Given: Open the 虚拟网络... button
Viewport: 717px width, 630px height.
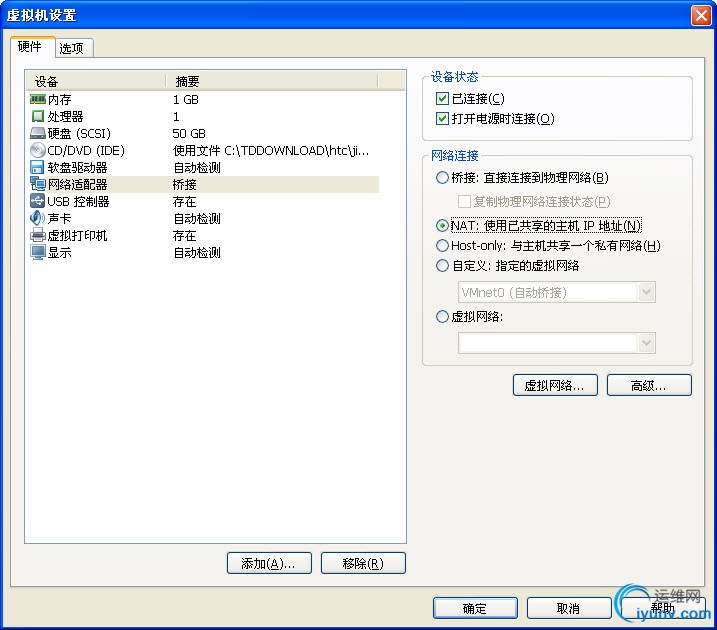Looking at the screenshot, I should (x=555, y=385).
